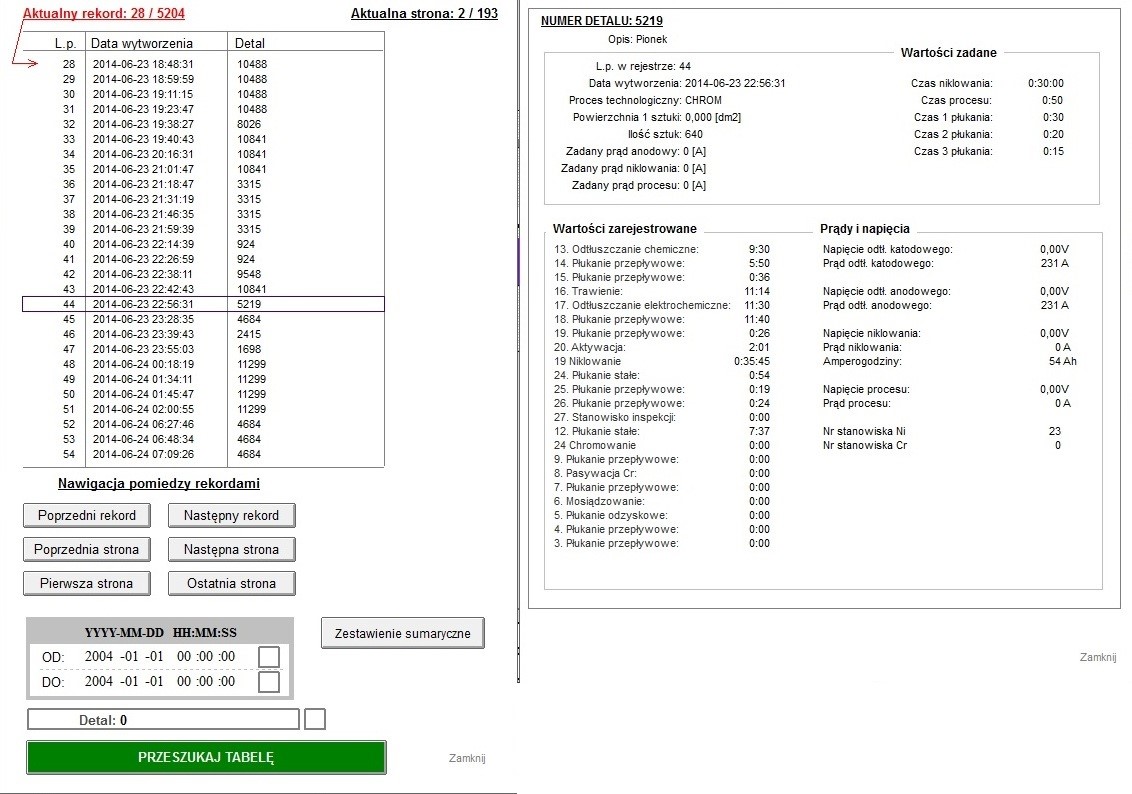The width and height of the screenshot is (1132, 794).
Task: Click the Detal column header
Action: 250,43
